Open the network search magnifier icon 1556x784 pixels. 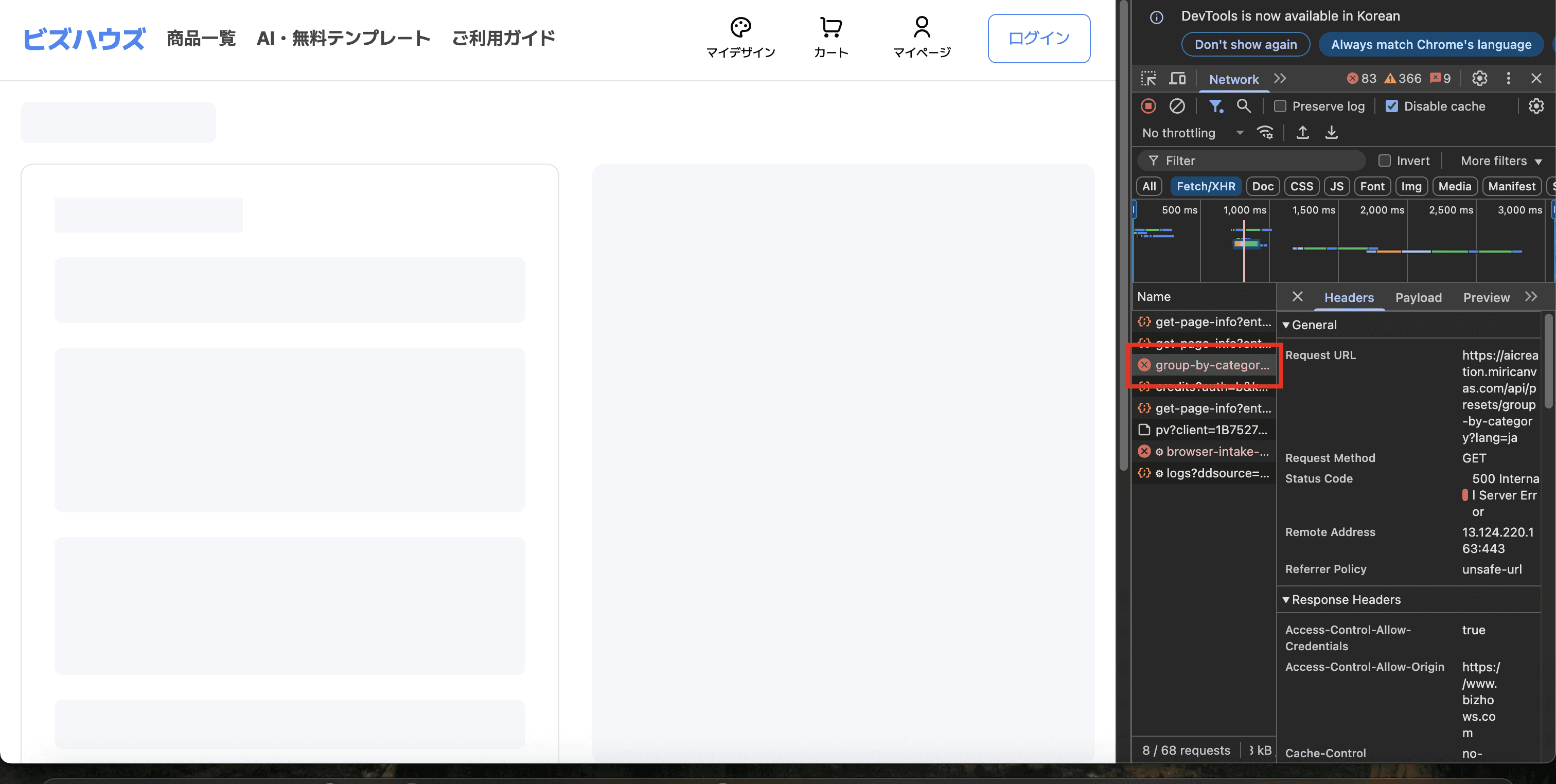[x=1243, y=106]
